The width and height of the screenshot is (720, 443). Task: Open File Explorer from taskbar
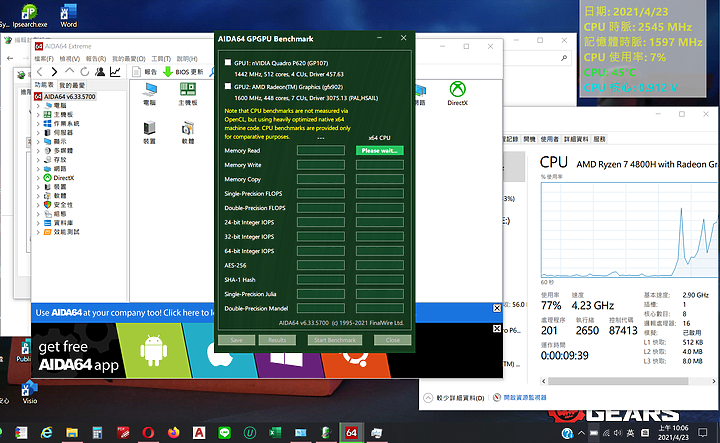pos(72,432)
